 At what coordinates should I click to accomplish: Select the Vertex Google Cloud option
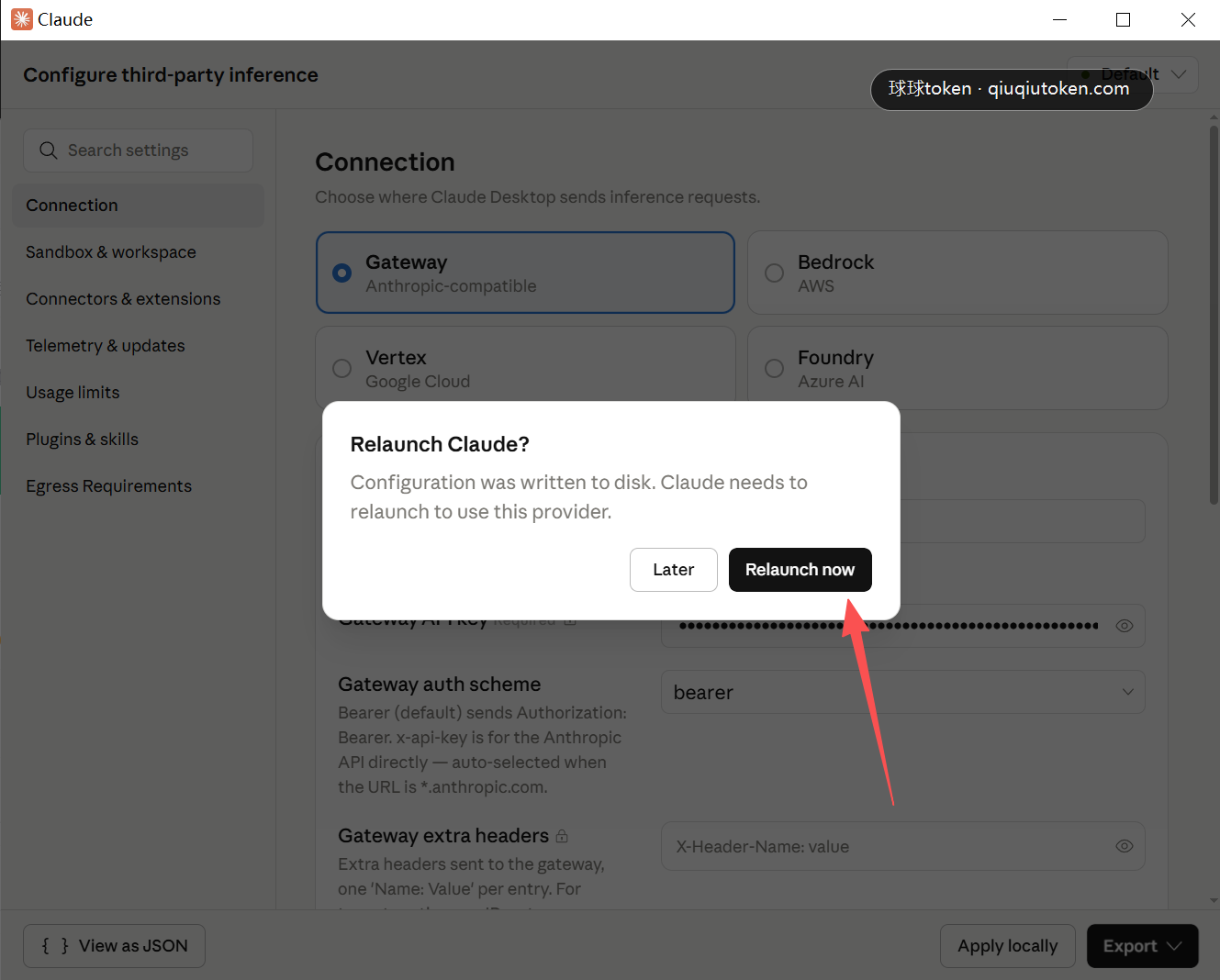tap(525, 368)
